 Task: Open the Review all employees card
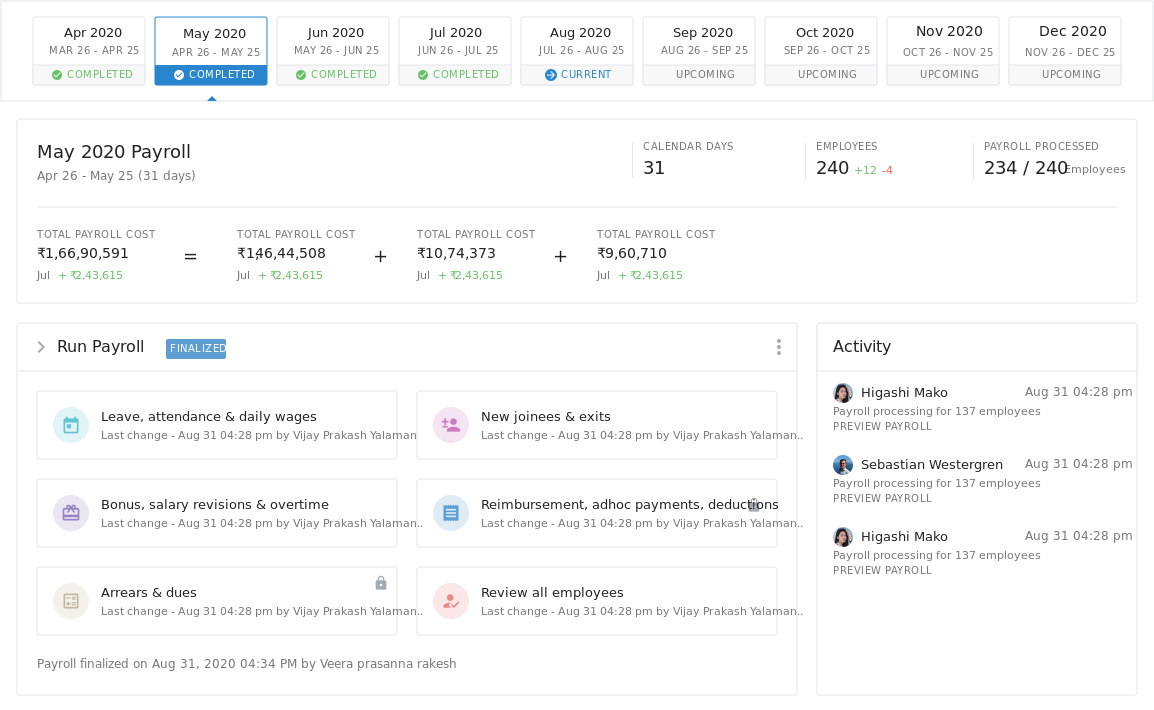pos(597,601)
